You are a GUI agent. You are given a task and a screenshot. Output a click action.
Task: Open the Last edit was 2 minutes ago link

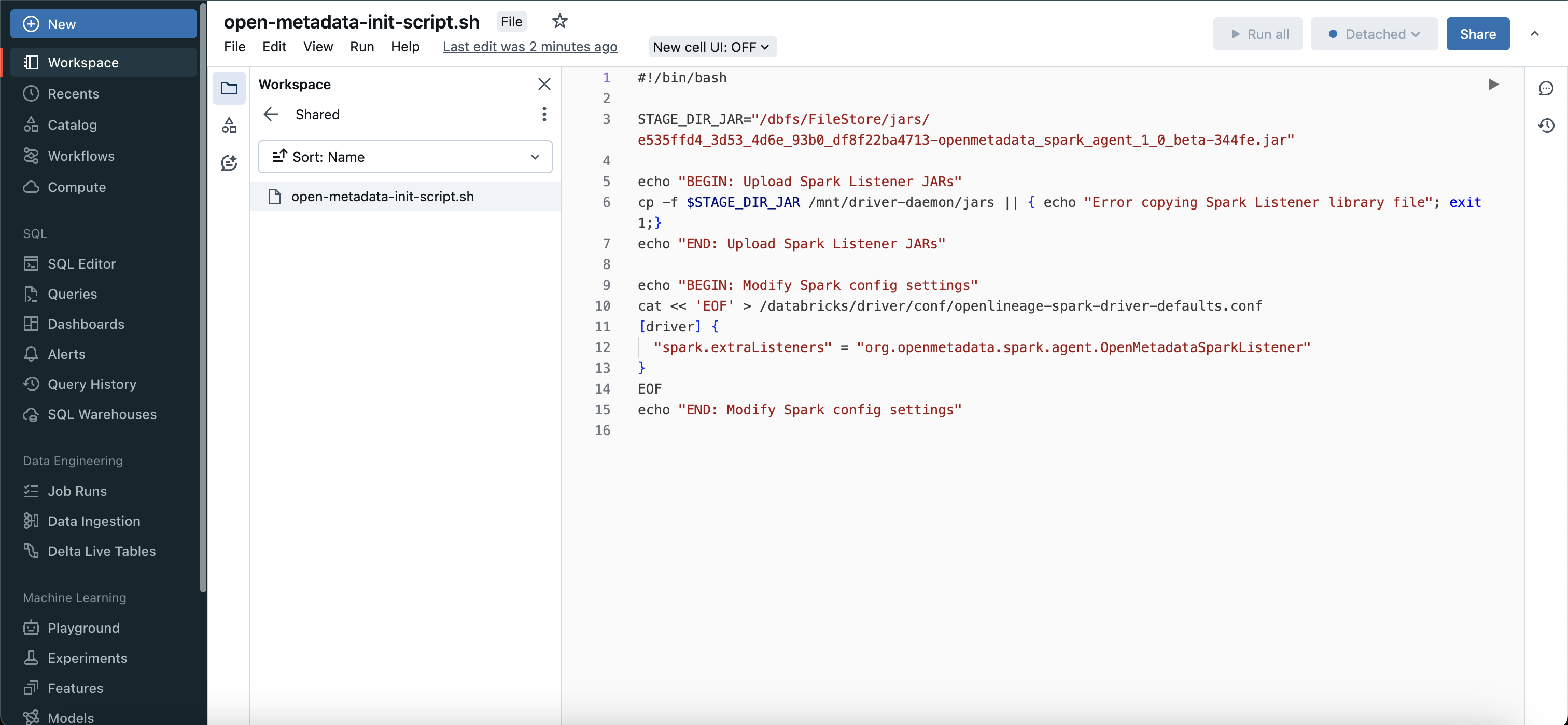(x=529, y=47)
